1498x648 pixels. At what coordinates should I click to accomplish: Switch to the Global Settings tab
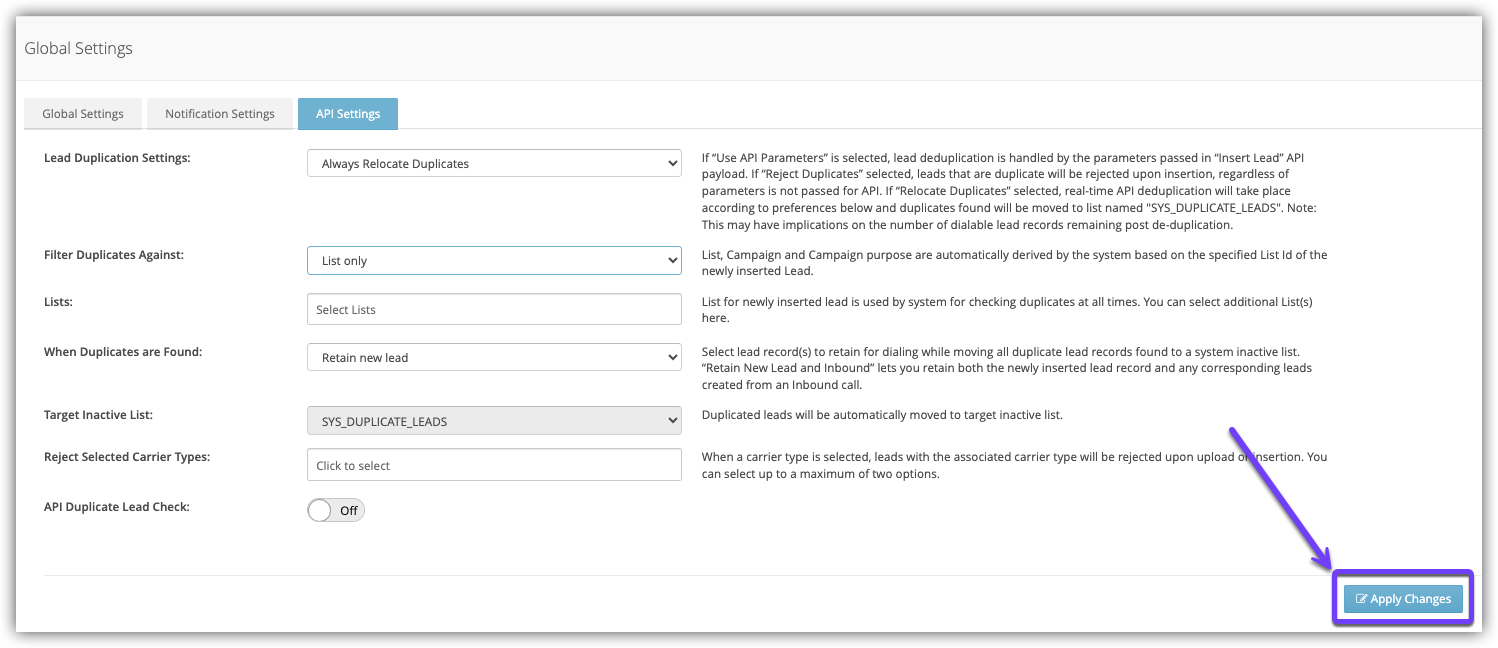click(83, 114)
